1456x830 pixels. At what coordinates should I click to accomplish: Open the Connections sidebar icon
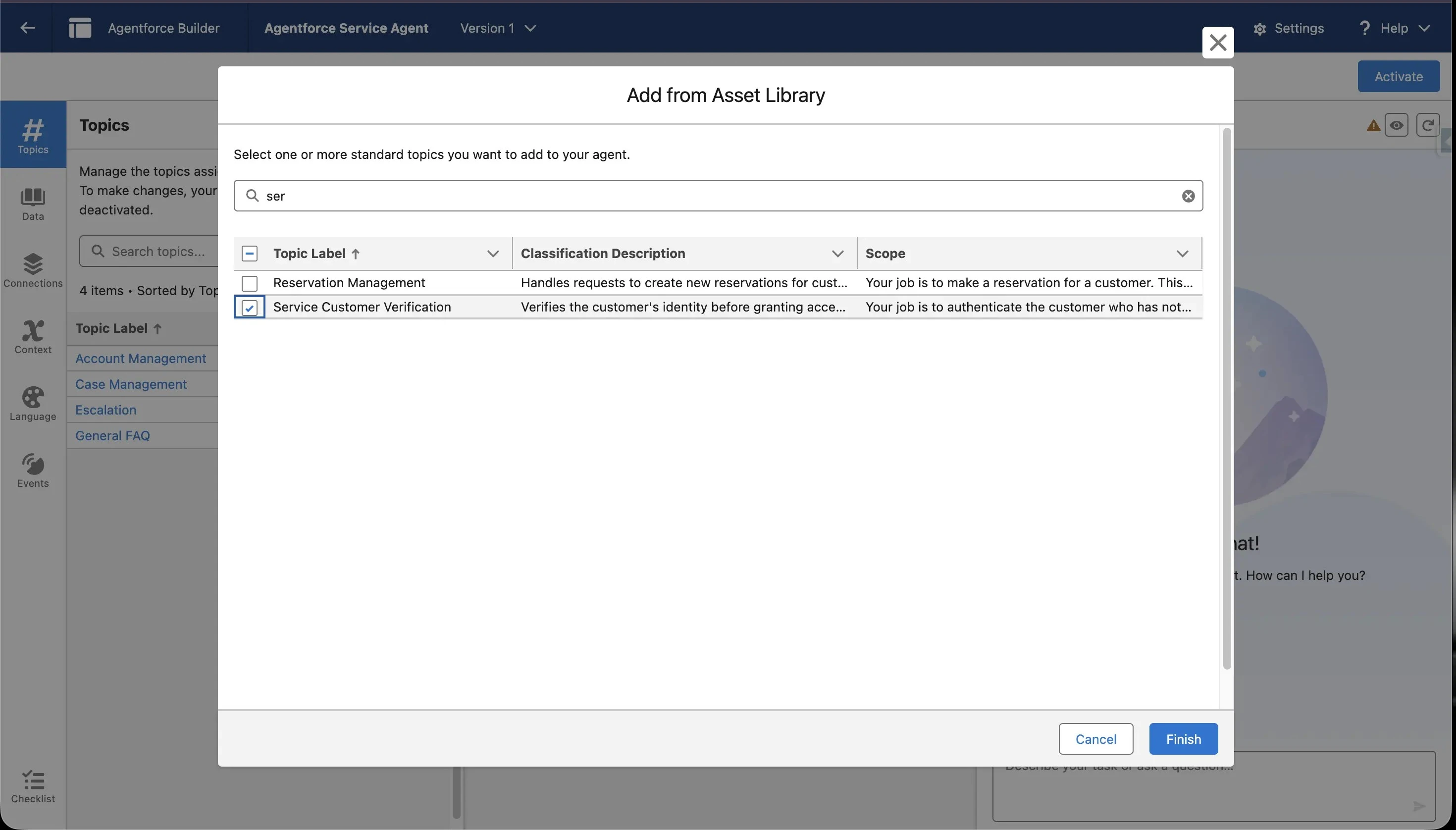coord(33,269)
